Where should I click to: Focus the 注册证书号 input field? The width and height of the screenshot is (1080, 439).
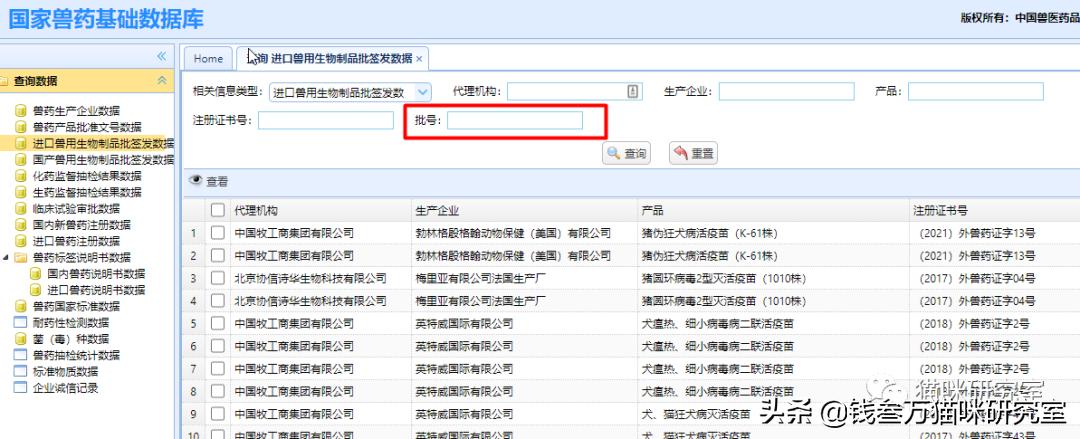[x=326, y=121]
